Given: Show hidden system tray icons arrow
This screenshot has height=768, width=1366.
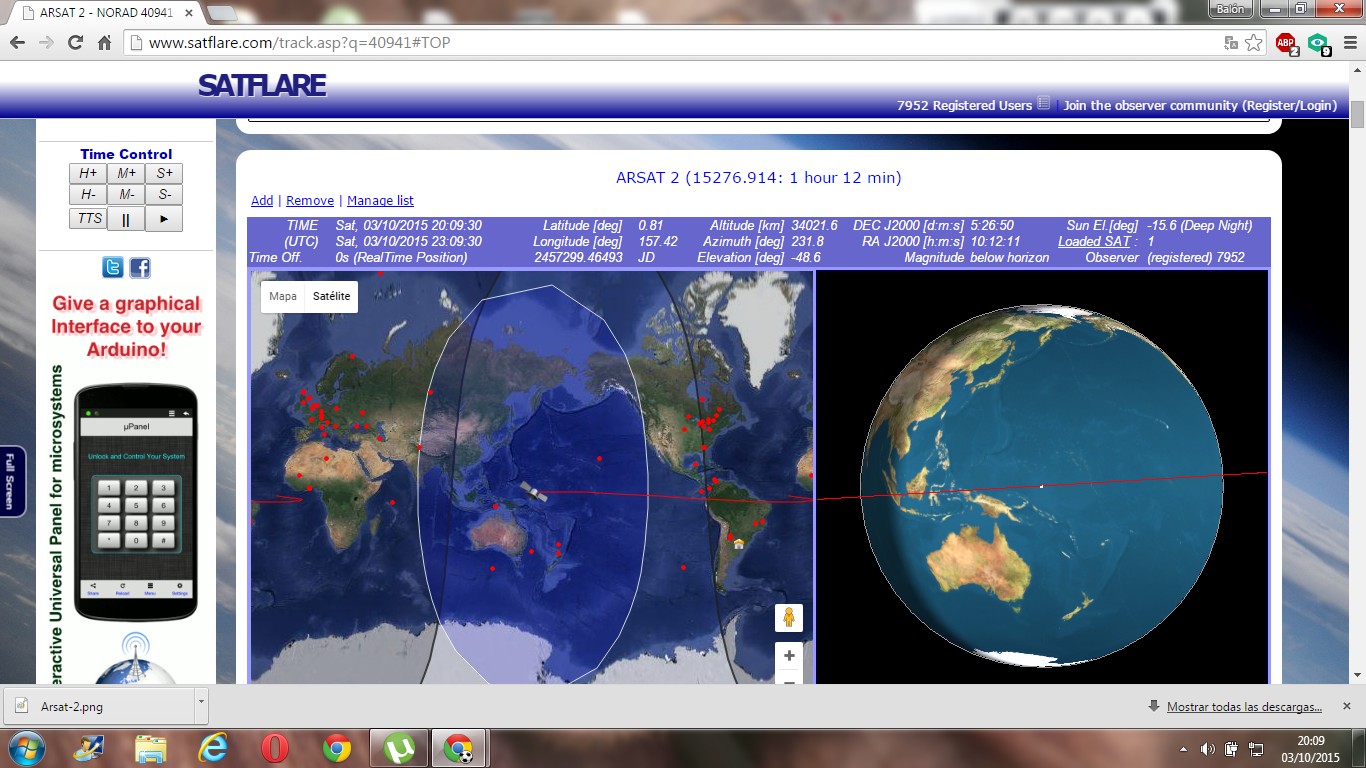Looking at the screenshot, I should pyautogui.click(x=1184, y=749).
